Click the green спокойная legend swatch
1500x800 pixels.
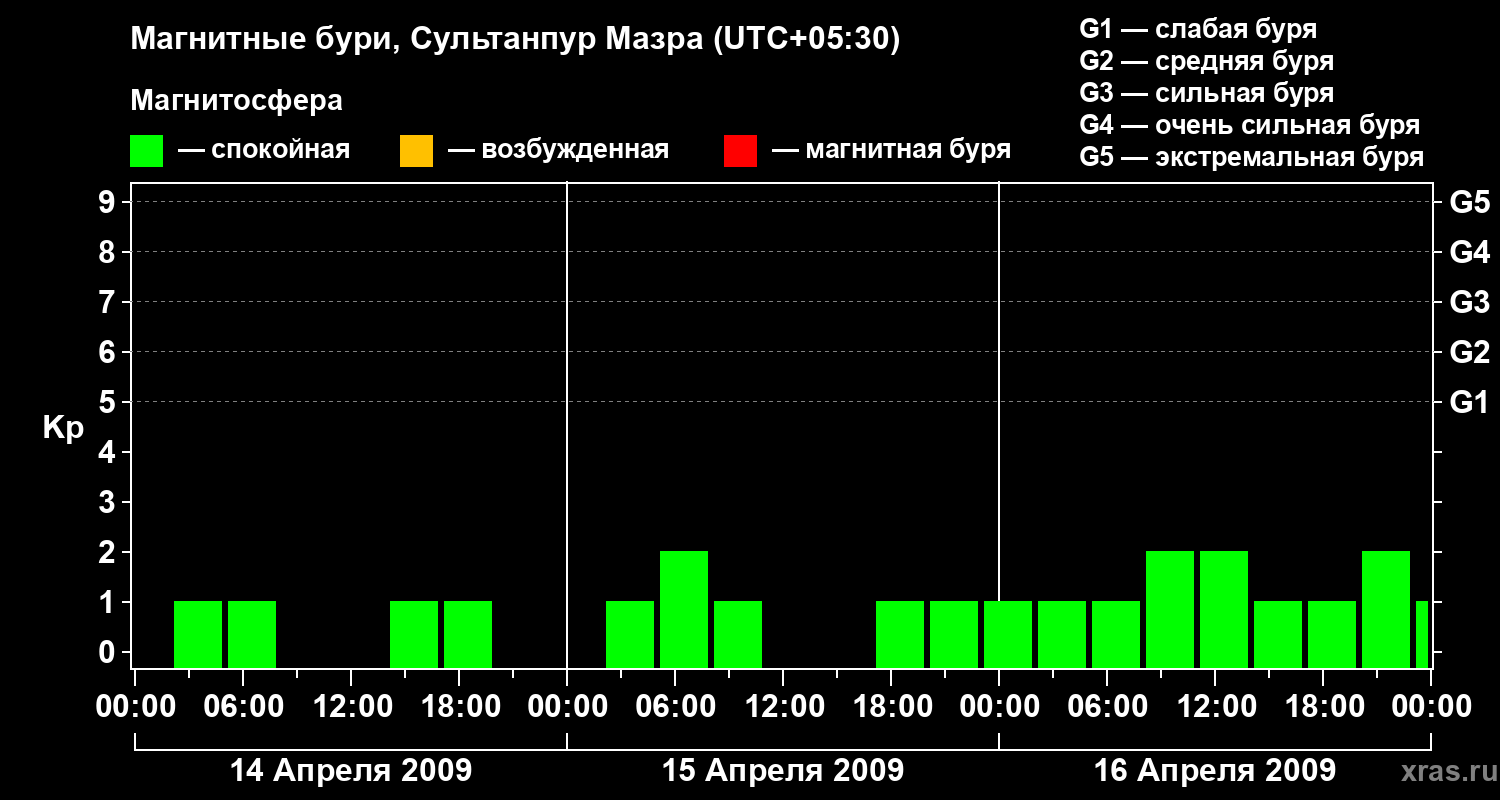(x=146, y=151)
